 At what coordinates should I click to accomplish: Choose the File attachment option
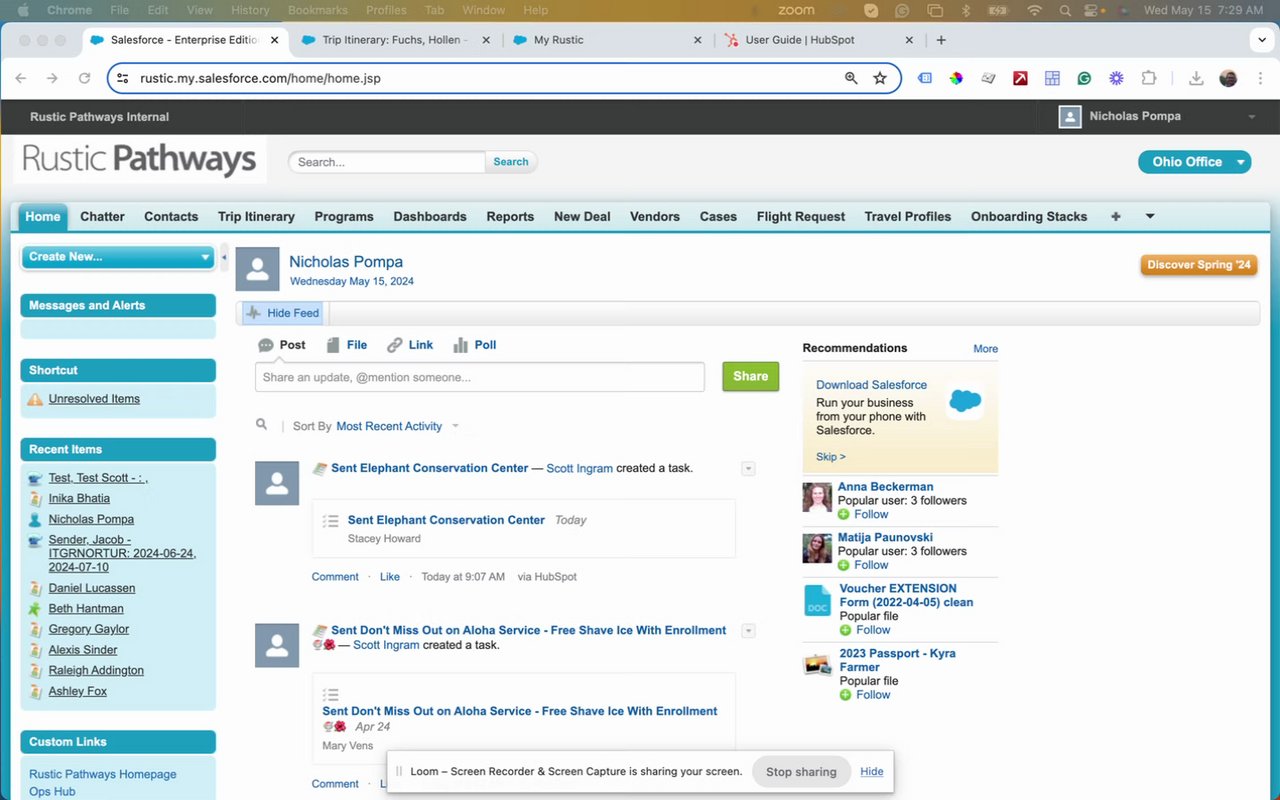pyautogui.click(x=346, y=345)
